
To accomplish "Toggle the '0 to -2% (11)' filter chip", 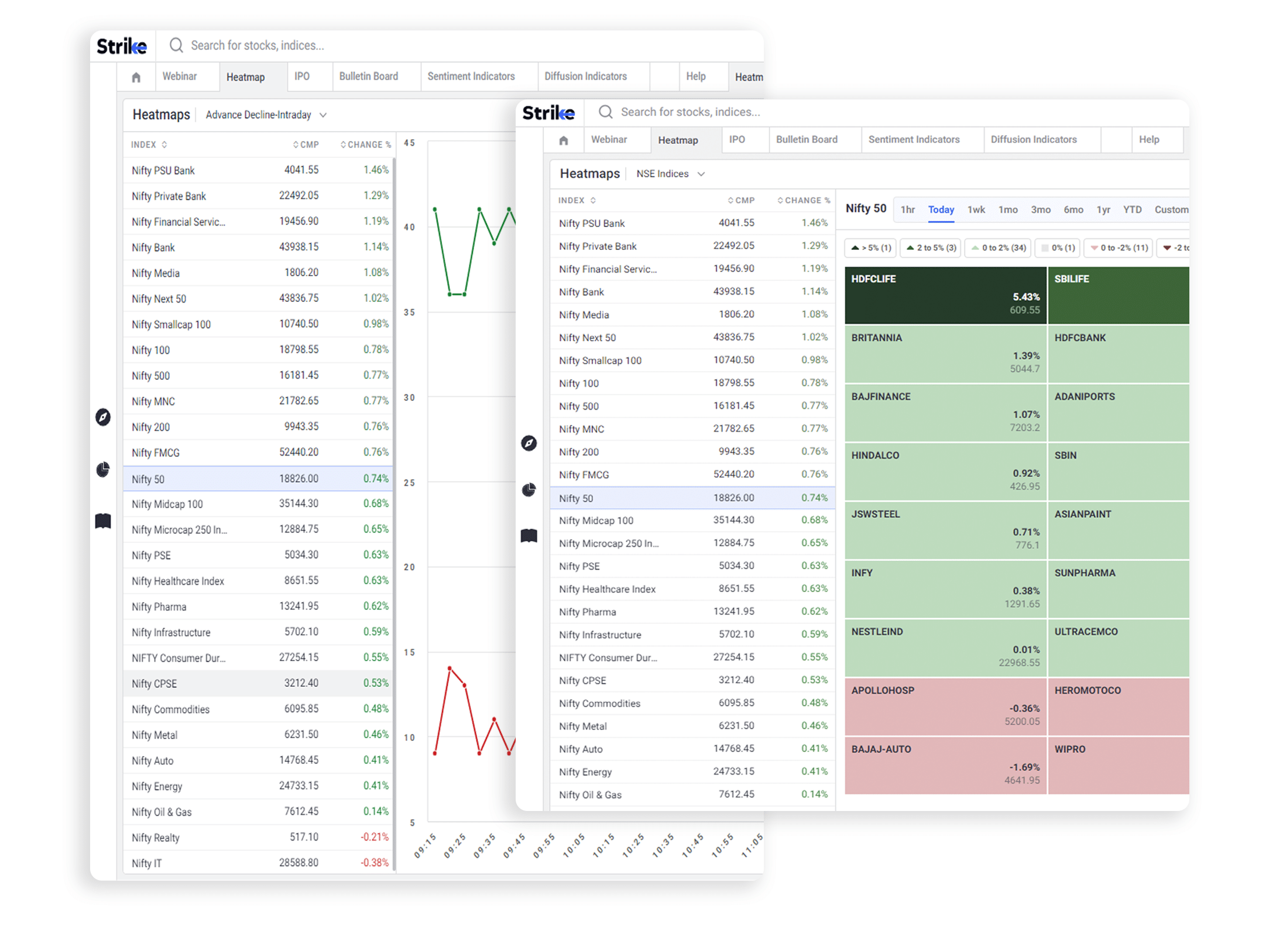I will 1118,248.
